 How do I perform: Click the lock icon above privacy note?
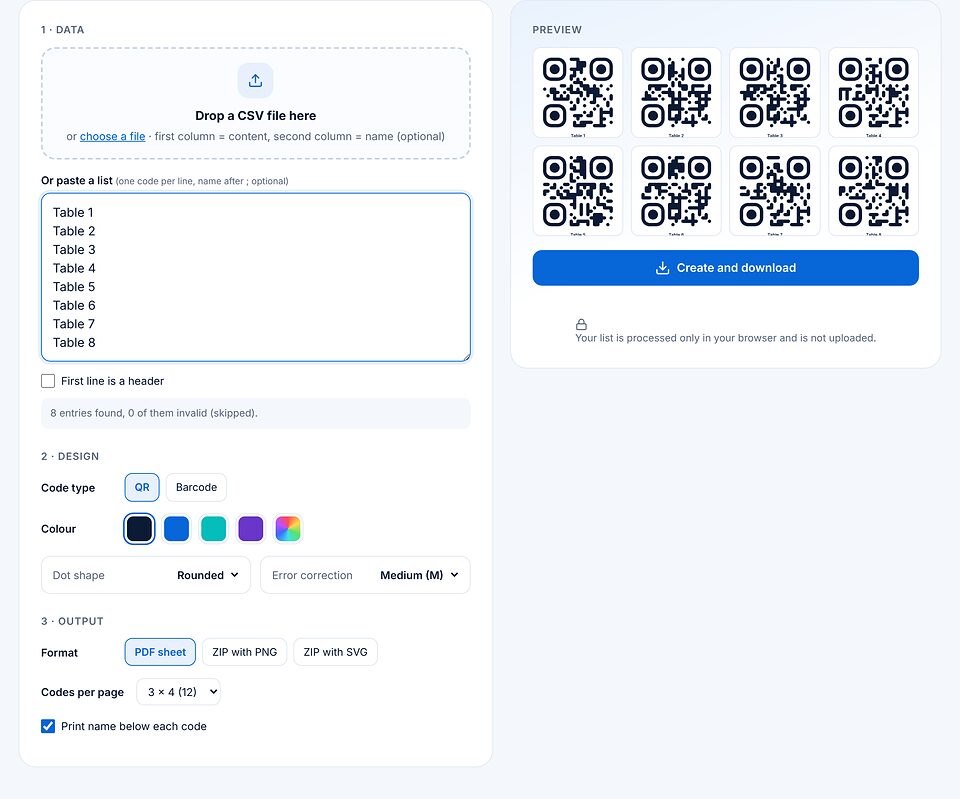(581, 324)
